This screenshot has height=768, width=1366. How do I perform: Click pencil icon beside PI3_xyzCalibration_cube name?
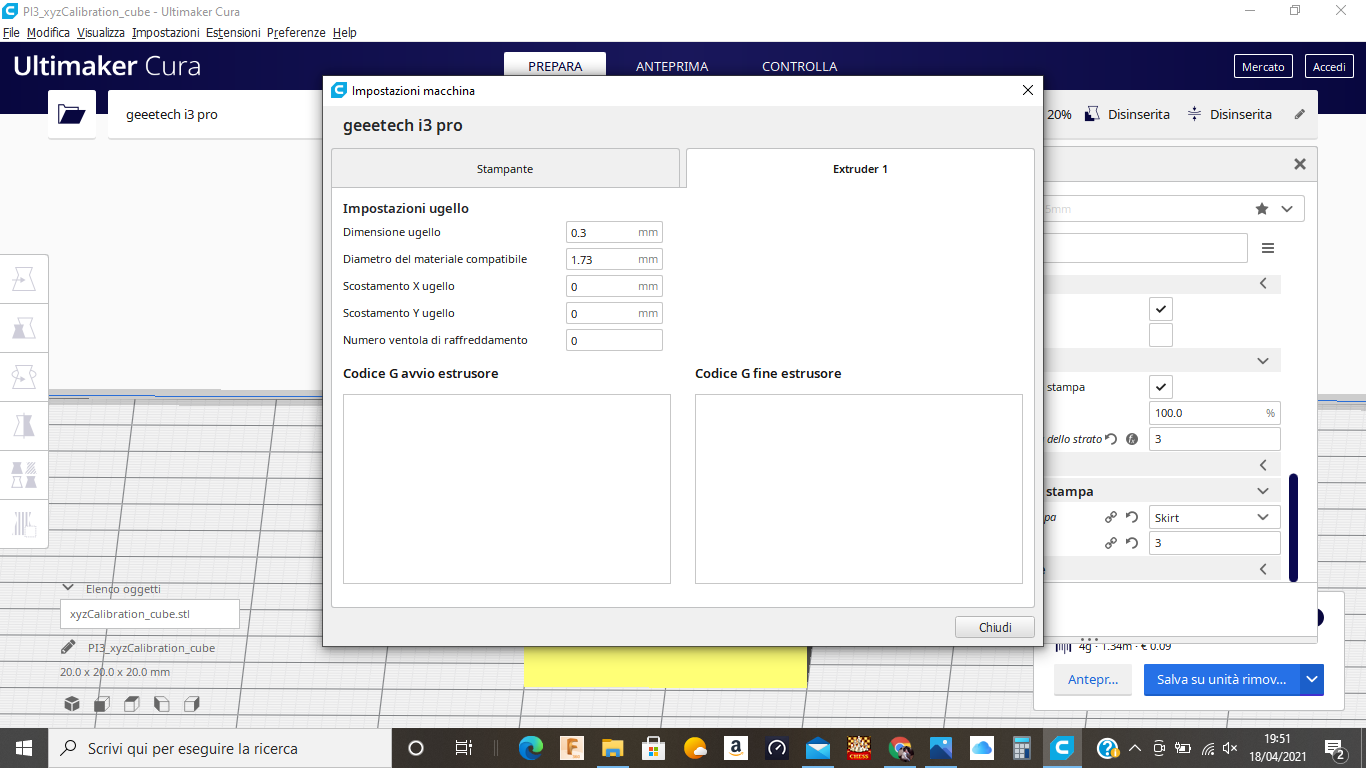[x=68, y=647]
